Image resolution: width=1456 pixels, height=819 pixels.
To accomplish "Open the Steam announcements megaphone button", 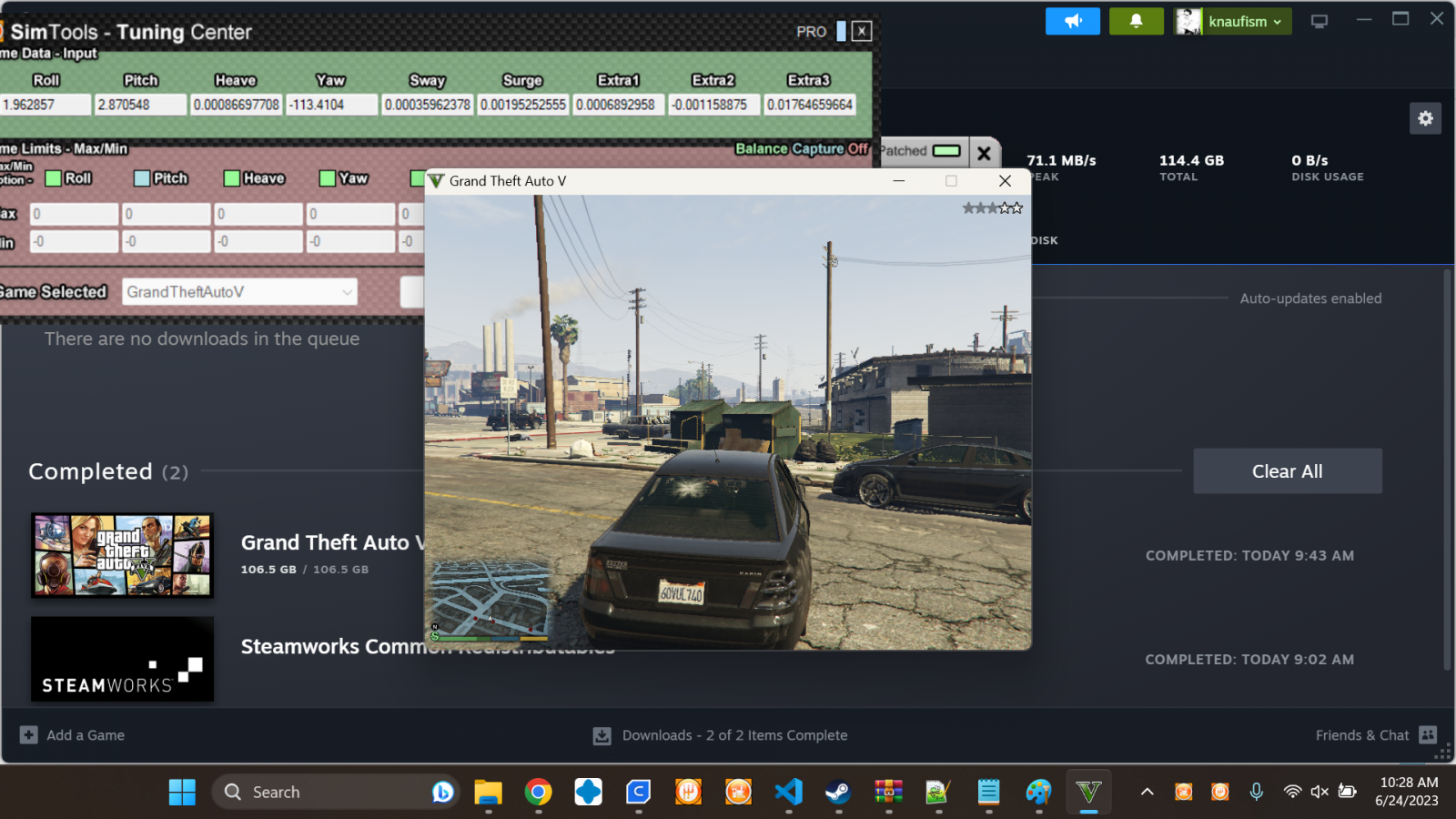I will click(1073, 21).
